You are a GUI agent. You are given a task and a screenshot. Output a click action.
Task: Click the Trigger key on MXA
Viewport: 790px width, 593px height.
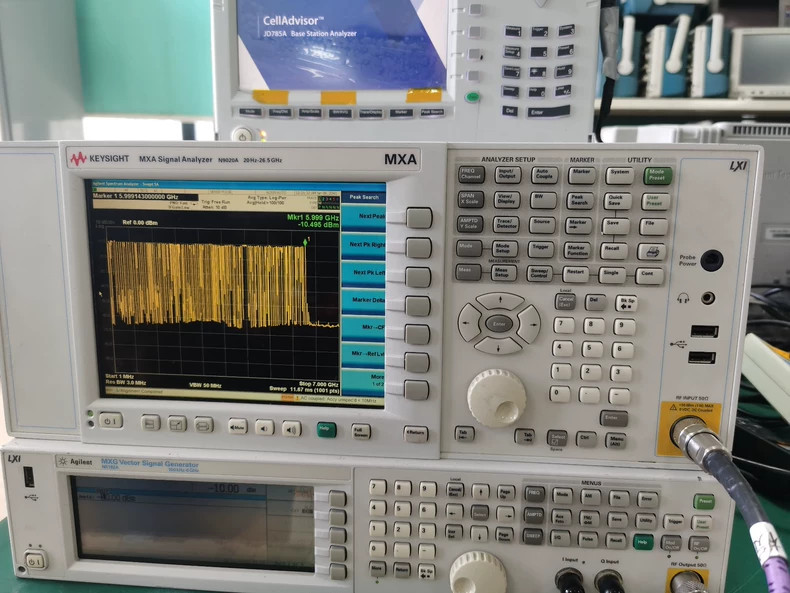pos(541,249)
